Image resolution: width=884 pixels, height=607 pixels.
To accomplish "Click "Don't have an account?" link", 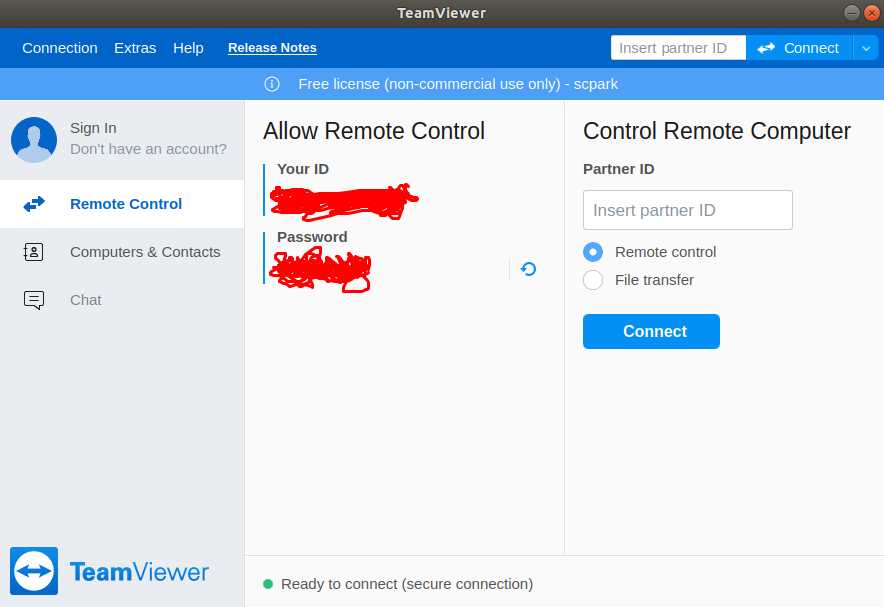I will (x=148, y=149).
